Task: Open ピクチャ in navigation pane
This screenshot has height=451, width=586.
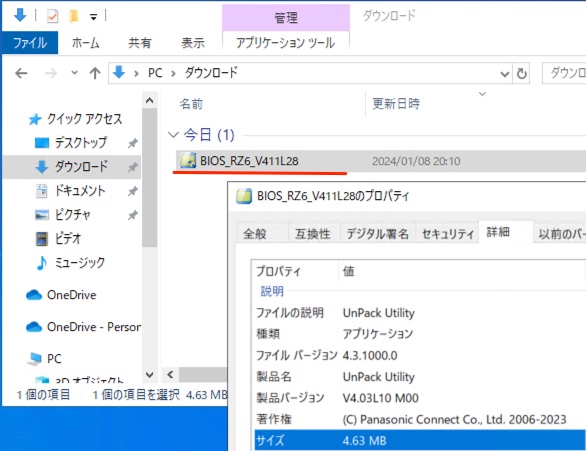Action: coord(73,215)
